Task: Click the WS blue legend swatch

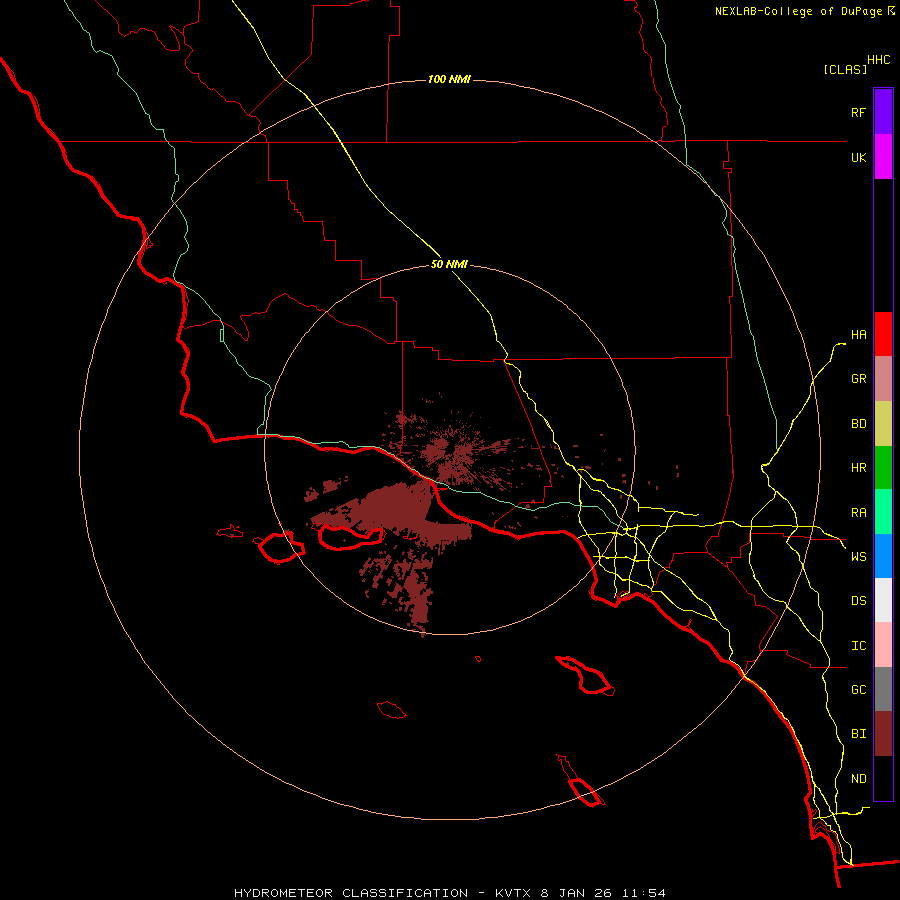Action: pyautogui.click(x=883, y=556)
